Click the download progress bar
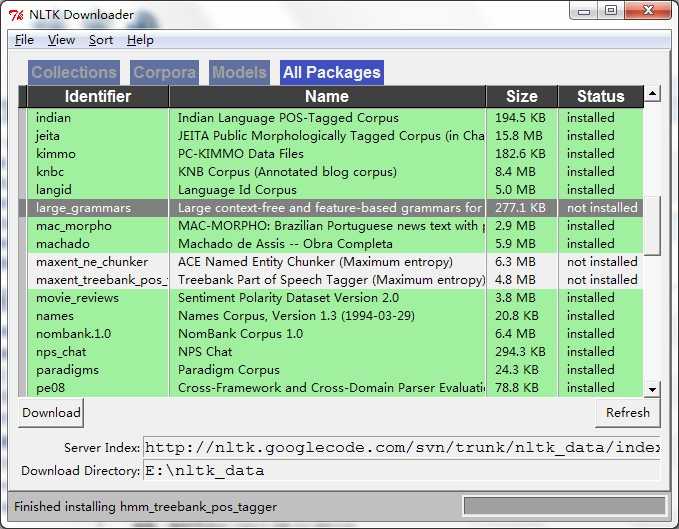The height and width of the screenshot is (529, 679). [564, 506]
